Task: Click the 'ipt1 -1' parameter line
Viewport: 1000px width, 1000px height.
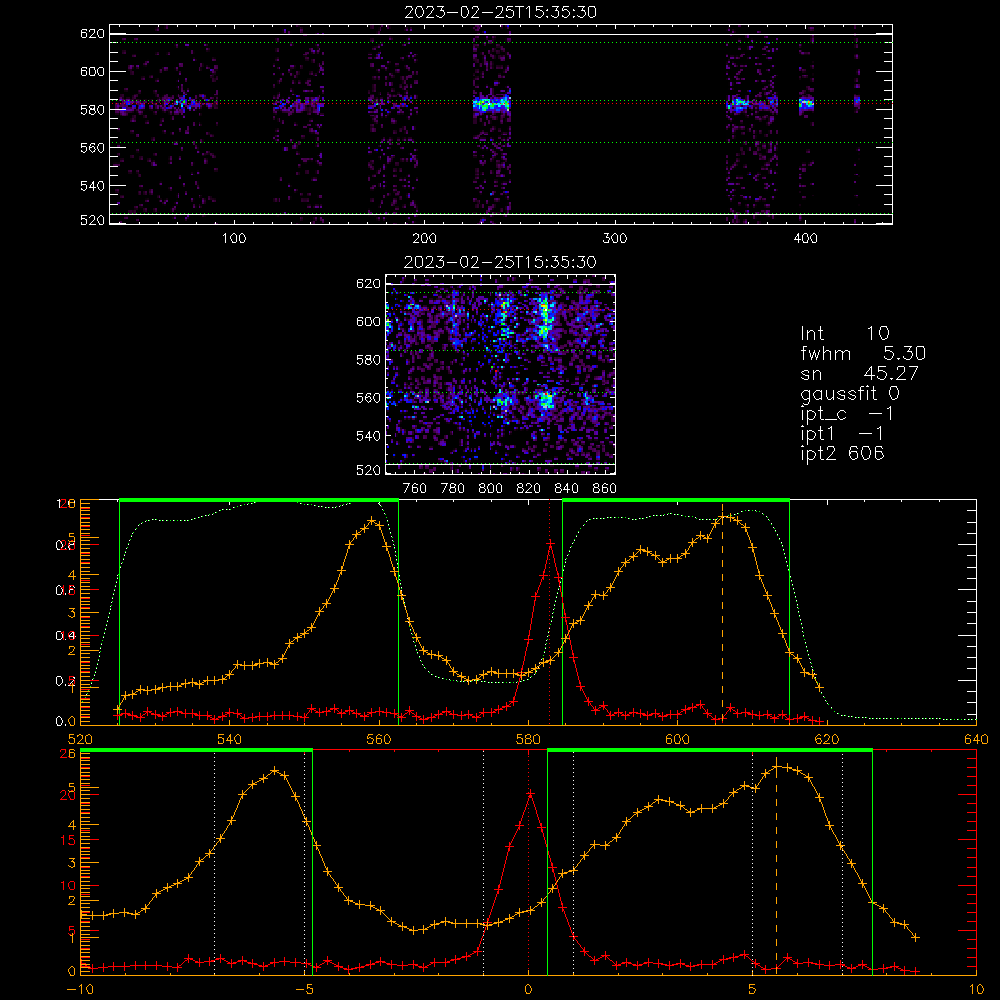Action: click(x=842, y=434)
